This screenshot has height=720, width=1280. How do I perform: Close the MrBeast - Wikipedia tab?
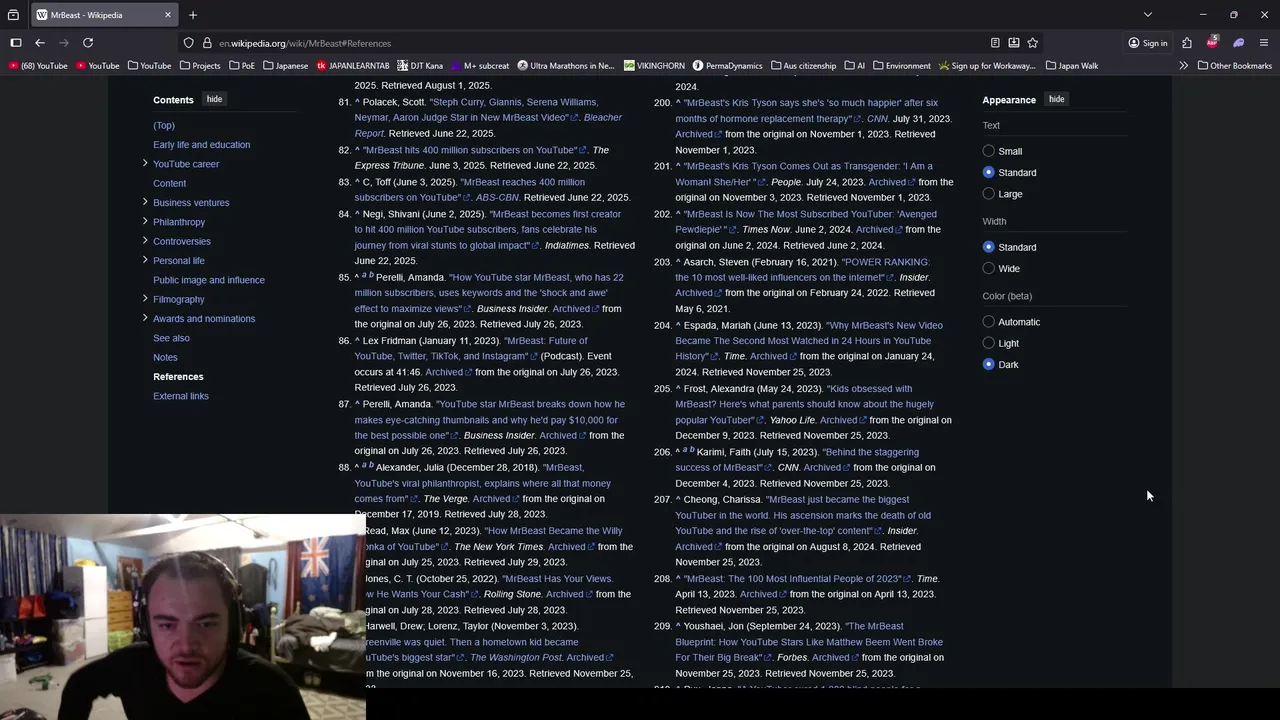[168, 15]
